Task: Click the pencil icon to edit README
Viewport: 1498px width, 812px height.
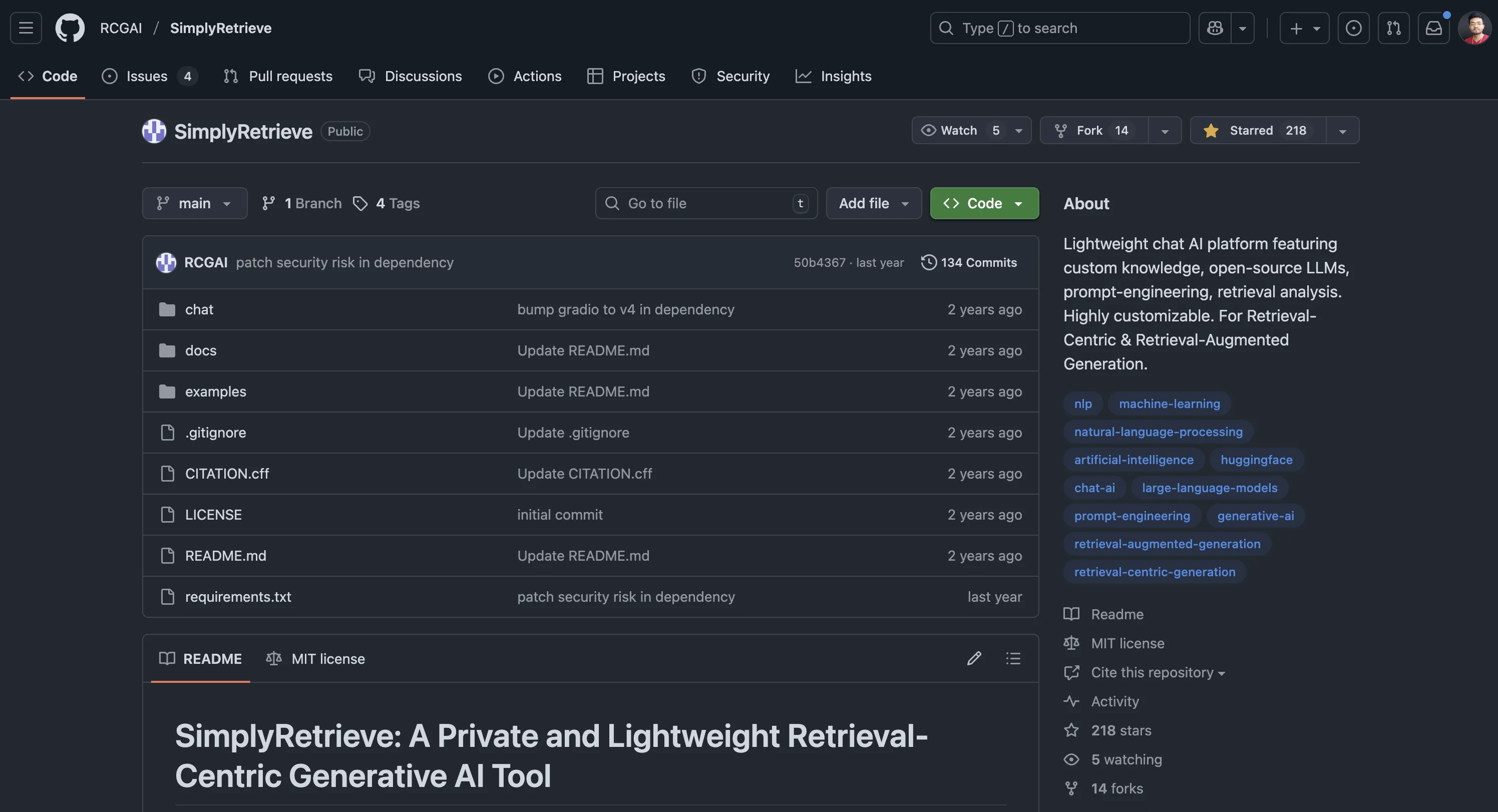Action: click(974, 658)
